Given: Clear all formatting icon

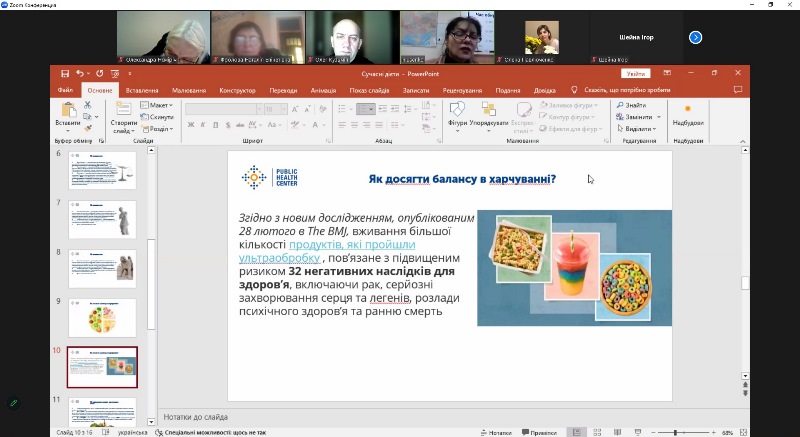Looking at the screenshot, I should pyautogui.click(x=322, y=109).
